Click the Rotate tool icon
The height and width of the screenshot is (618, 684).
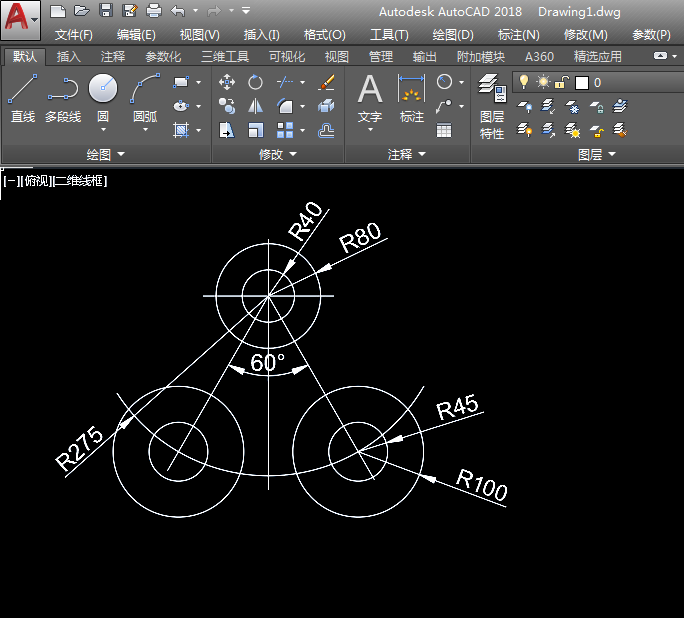(x=256, y=82)
